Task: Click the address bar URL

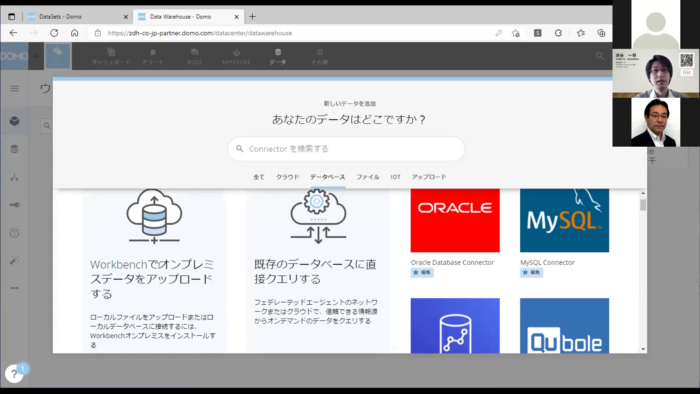Action: 200,33
